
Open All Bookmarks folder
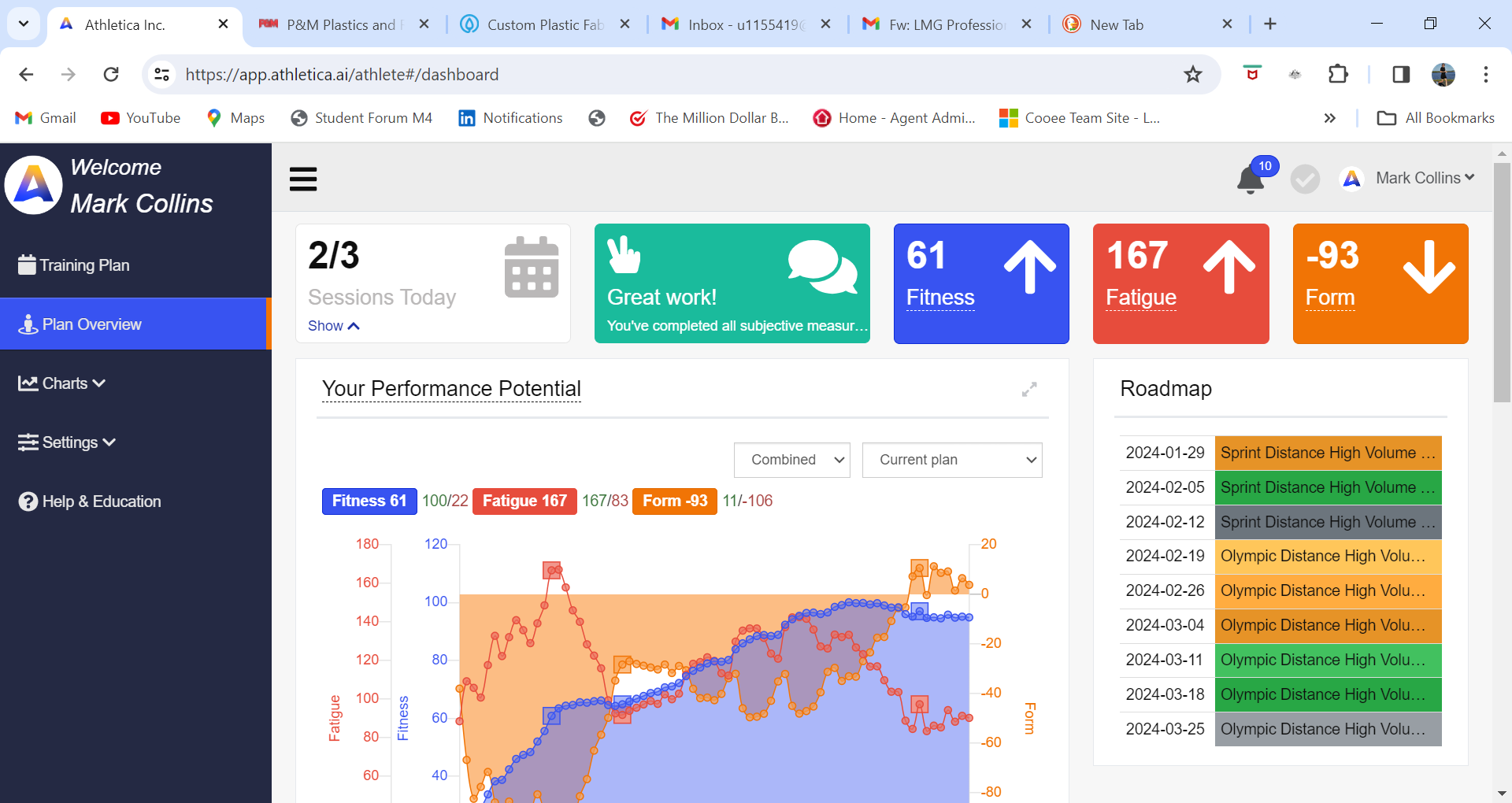pyautogui.click(x=1436, y=118)
